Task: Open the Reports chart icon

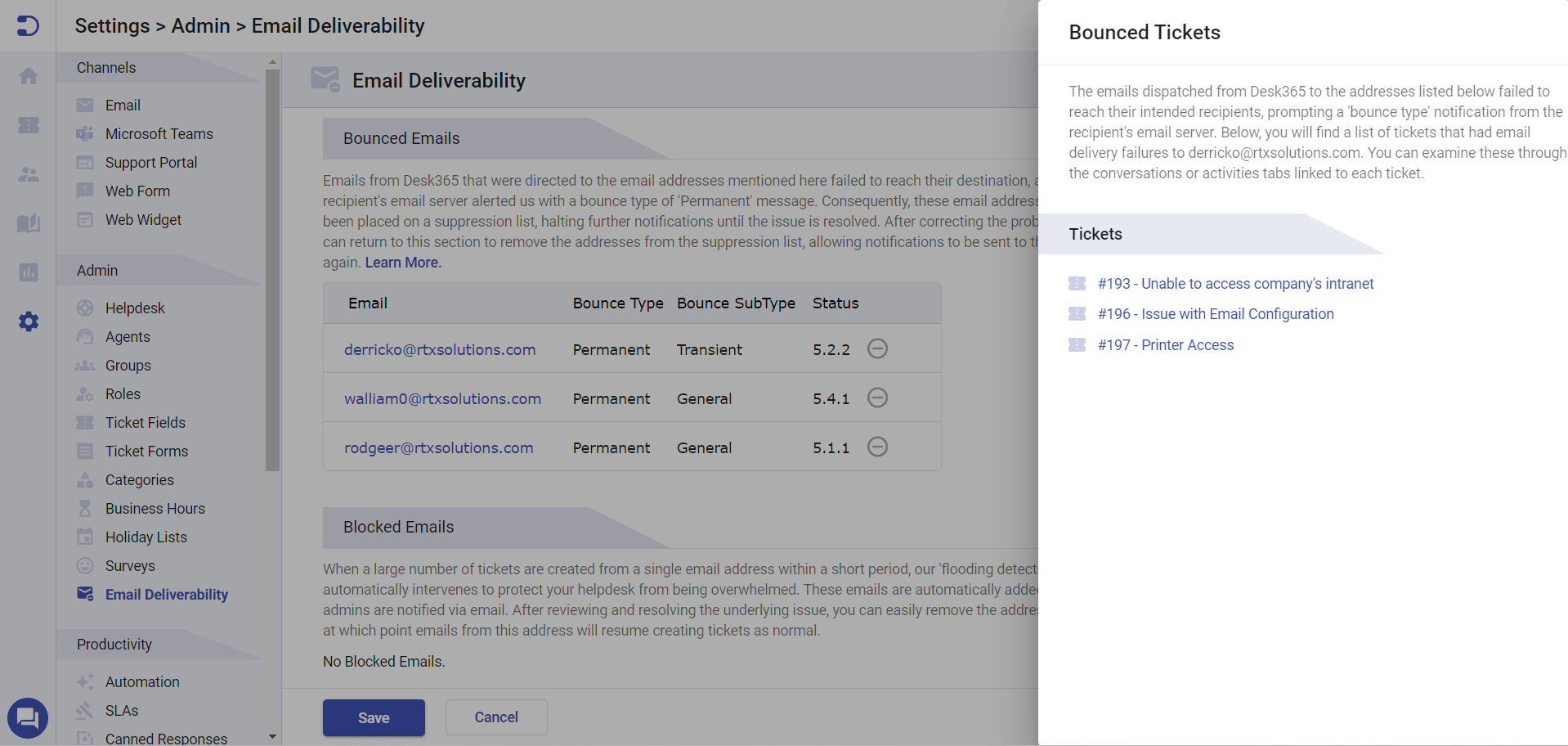Action: [28, 272]
